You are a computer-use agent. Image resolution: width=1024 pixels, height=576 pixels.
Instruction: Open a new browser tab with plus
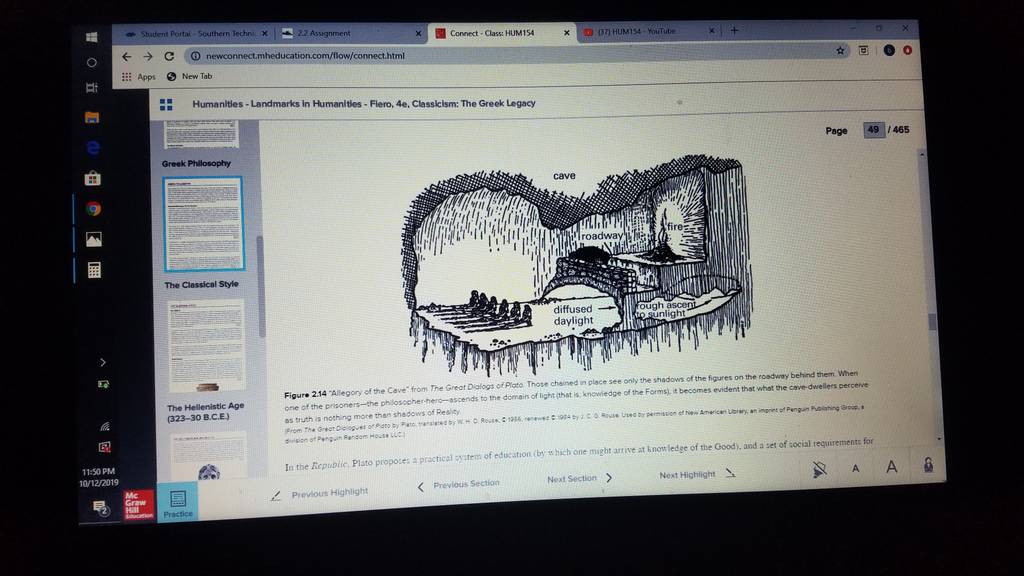pos(734,31)
